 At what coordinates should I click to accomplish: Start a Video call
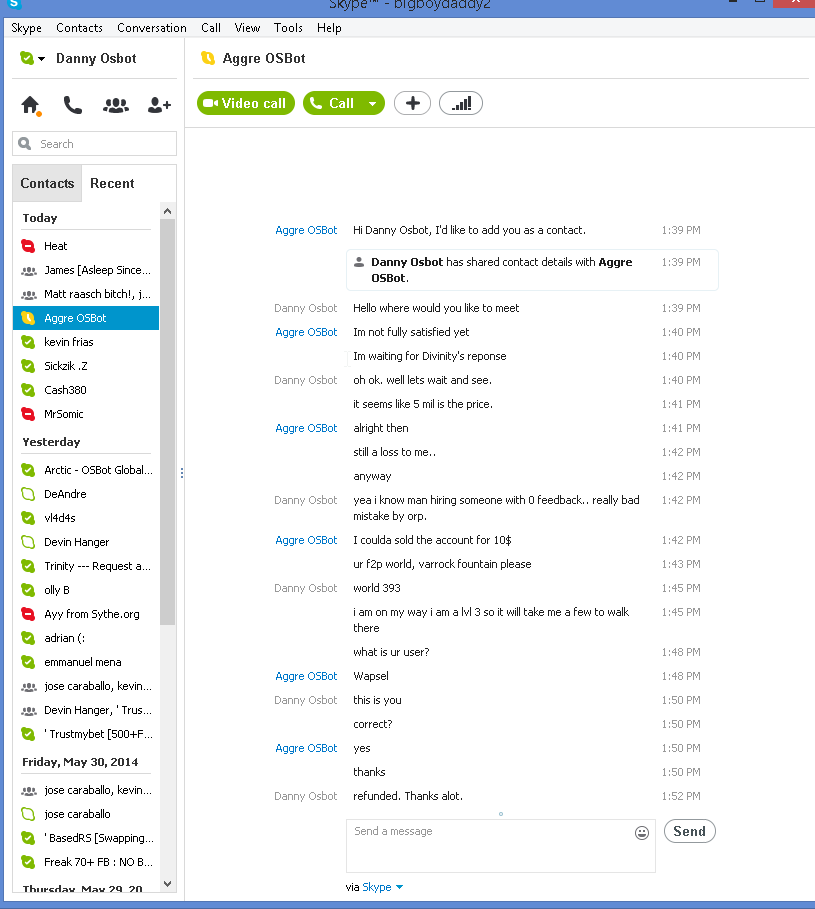245,103
